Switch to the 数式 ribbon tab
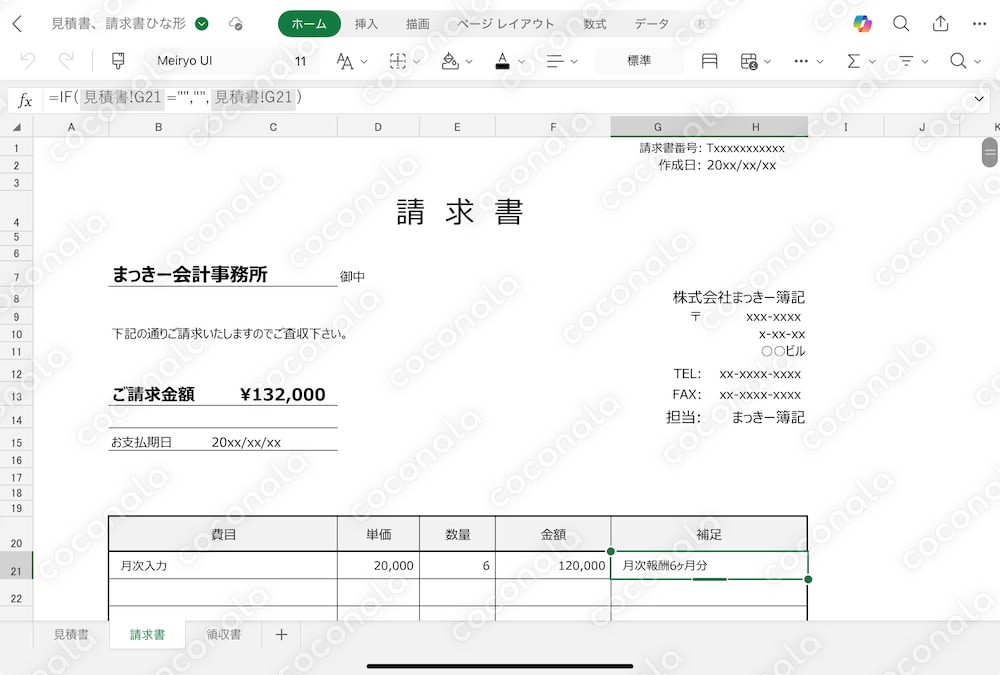Screen dimensions: 1000x675 [594, 24]
